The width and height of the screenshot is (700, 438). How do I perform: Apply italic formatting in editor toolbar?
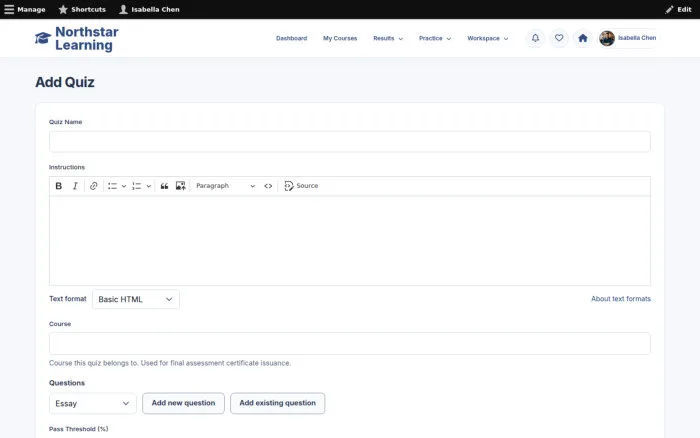(75, 186)
